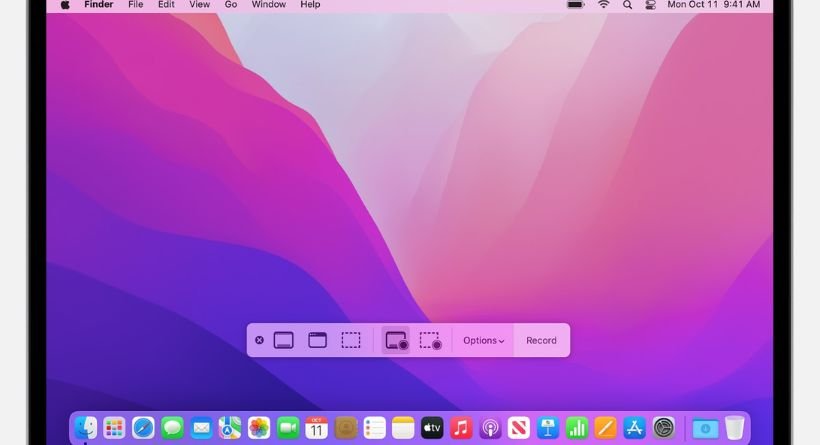Open the Help menu
Screen dimensions: 820x445
coord(310,5)
